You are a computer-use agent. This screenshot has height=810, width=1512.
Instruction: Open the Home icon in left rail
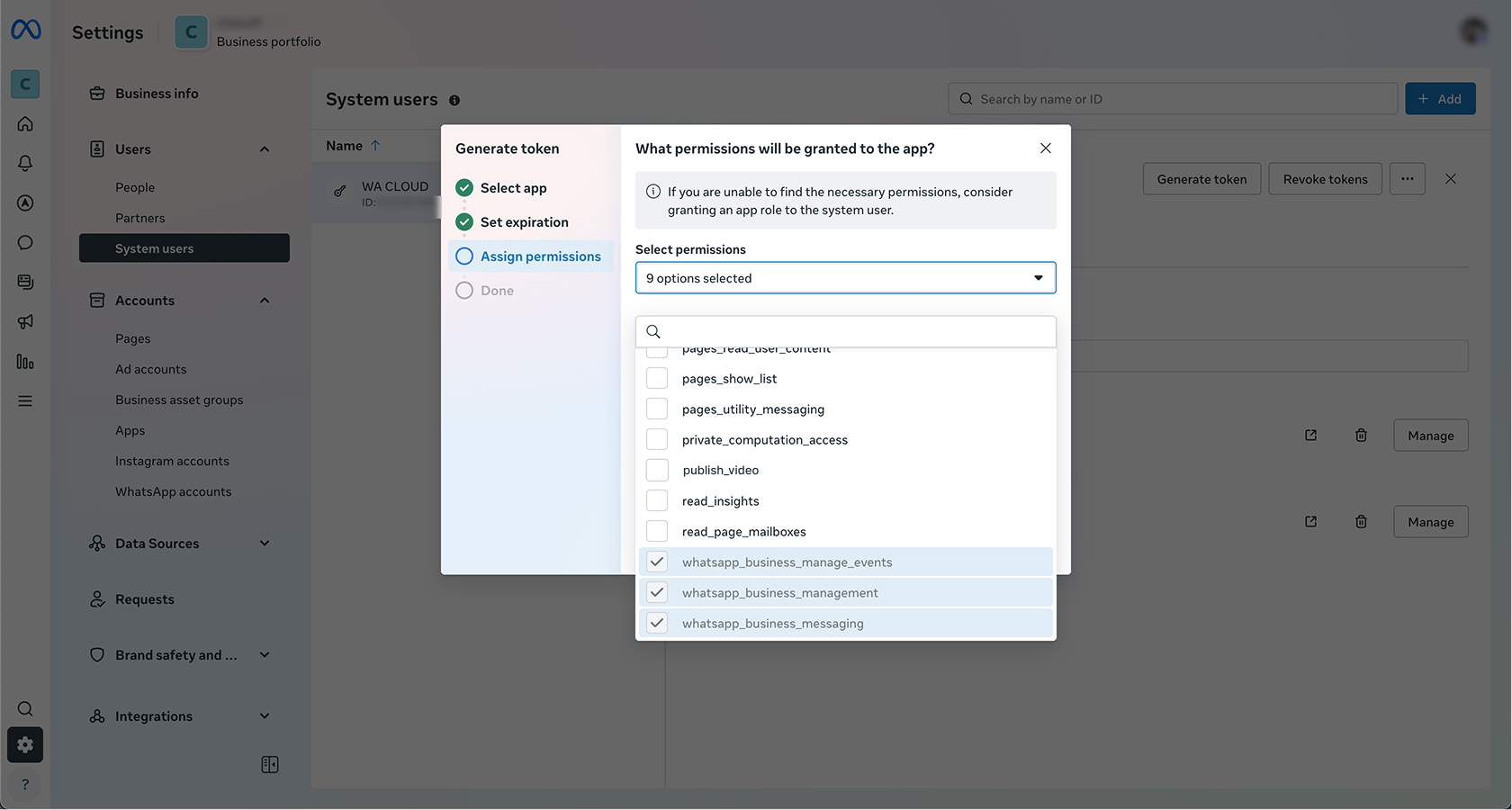coord(25,124)
